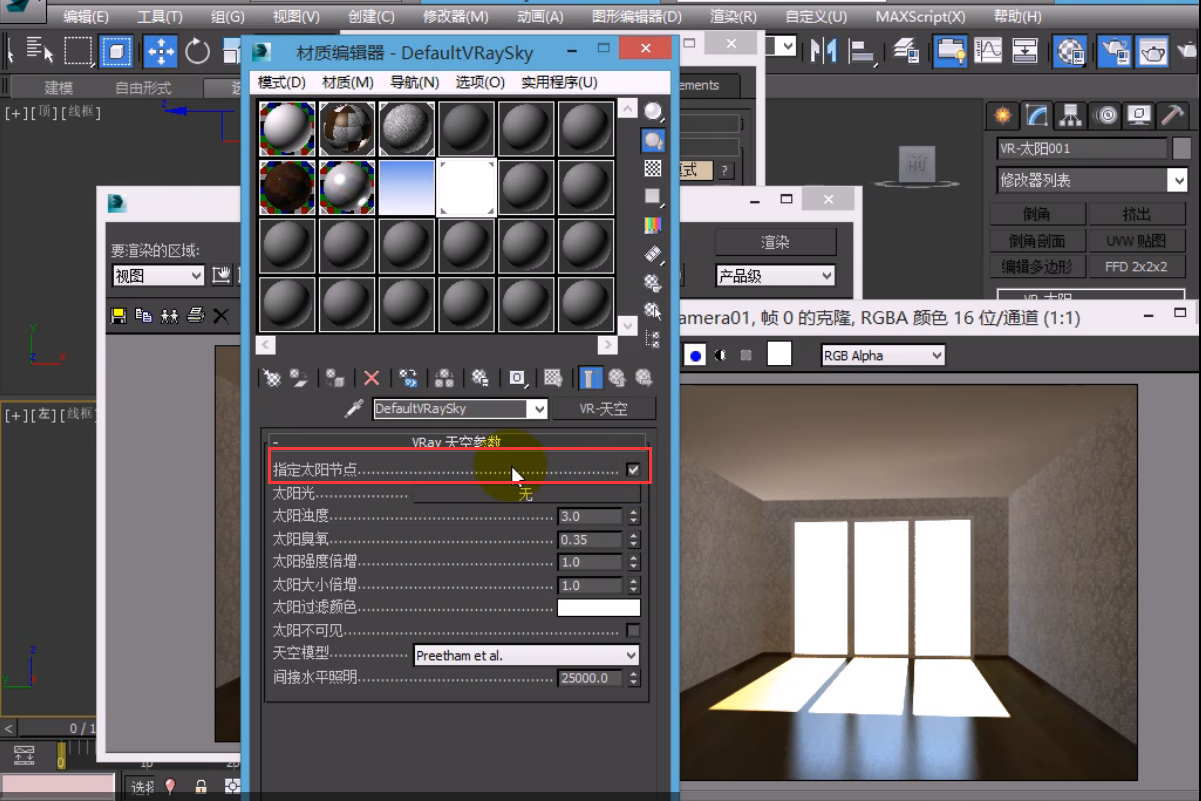This screenshot has height=801, width=1201.
Task: Click the 太阳过滤颜色 white color swatch
Action: pos(598,607)
